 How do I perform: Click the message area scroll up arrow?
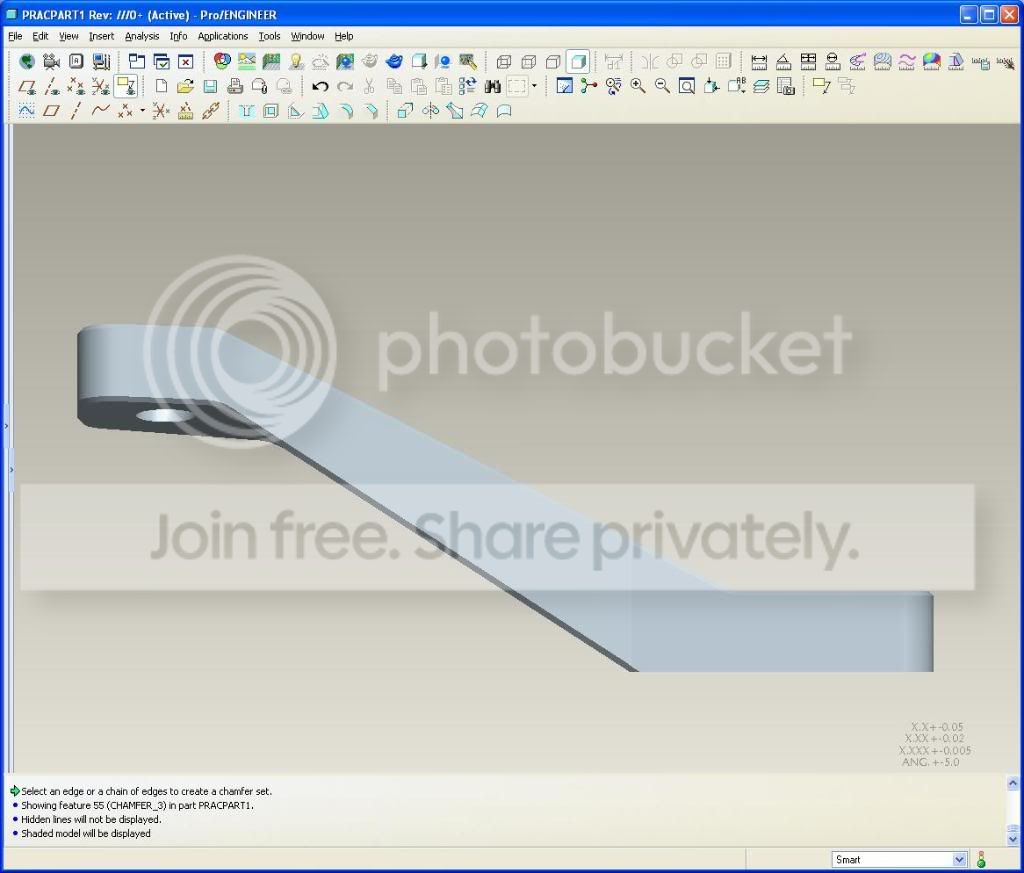1012,782
